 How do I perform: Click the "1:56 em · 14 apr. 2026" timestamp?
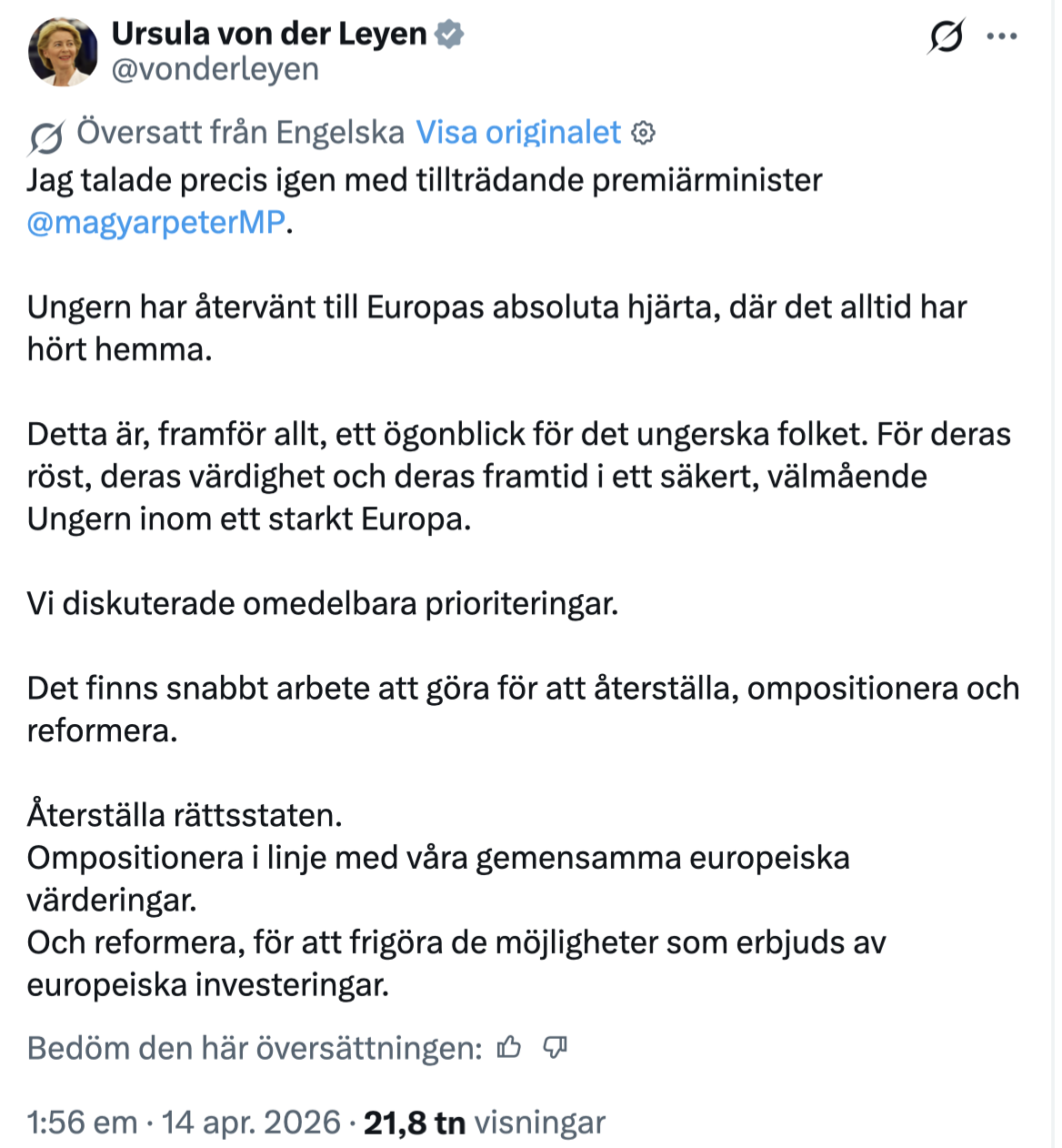[184, 1123]
